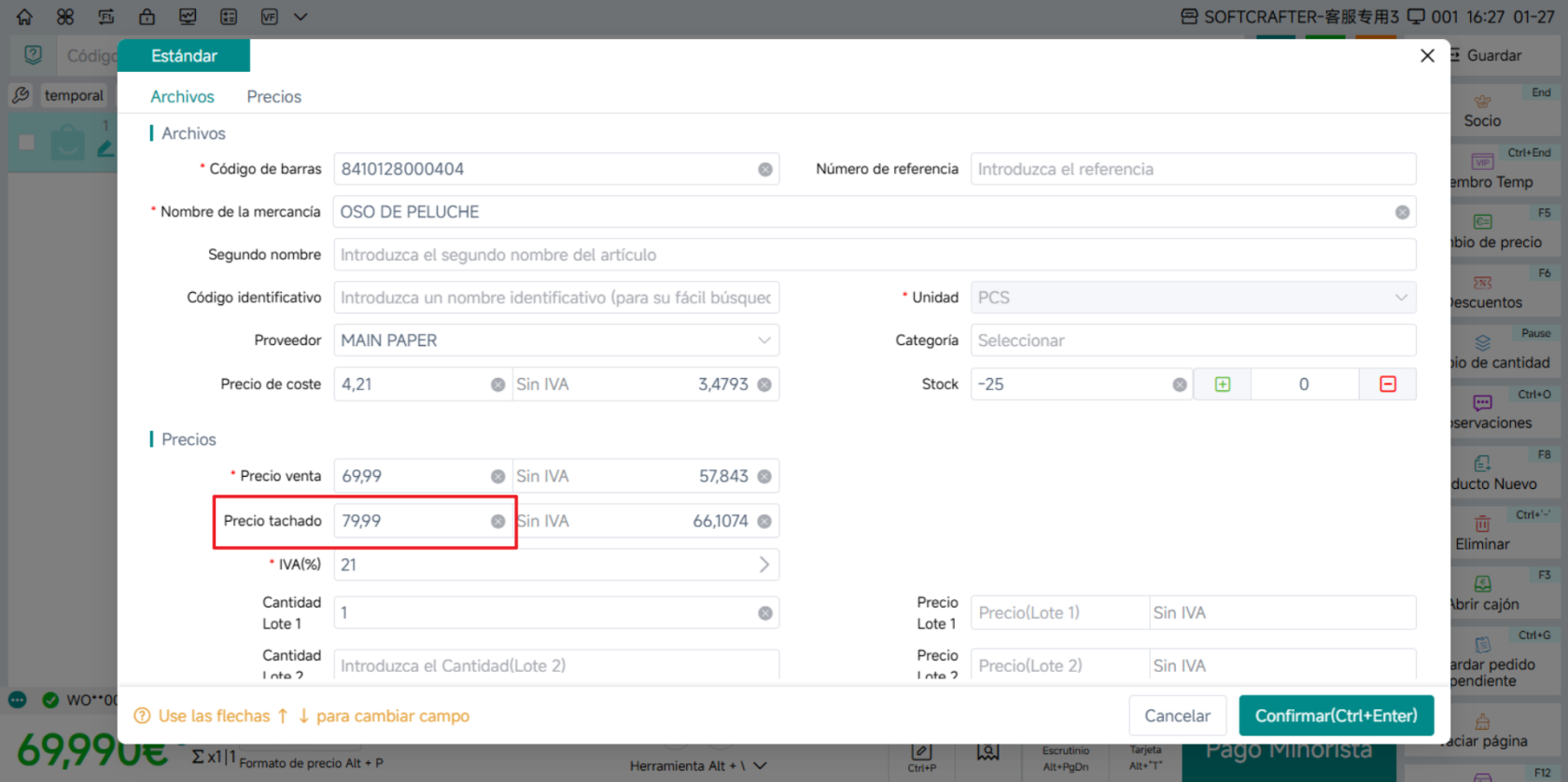Click the Precio de coste 4,21 field
The width and height of the screenshot is (1568, 782).
coord(423,384)
